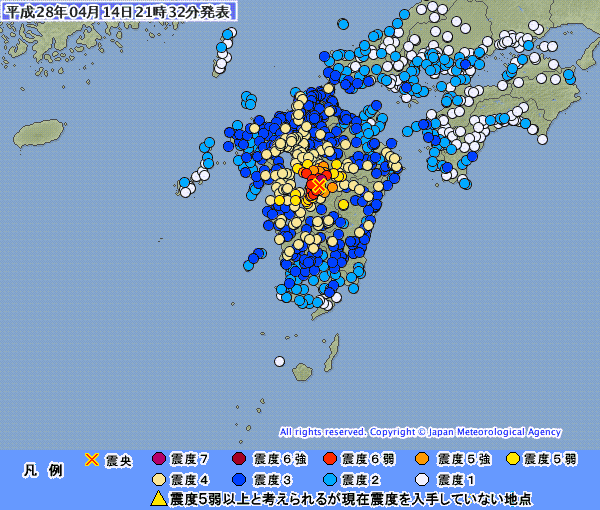Click the yellow 震度5弱 legend circle

tap(513, 458)
